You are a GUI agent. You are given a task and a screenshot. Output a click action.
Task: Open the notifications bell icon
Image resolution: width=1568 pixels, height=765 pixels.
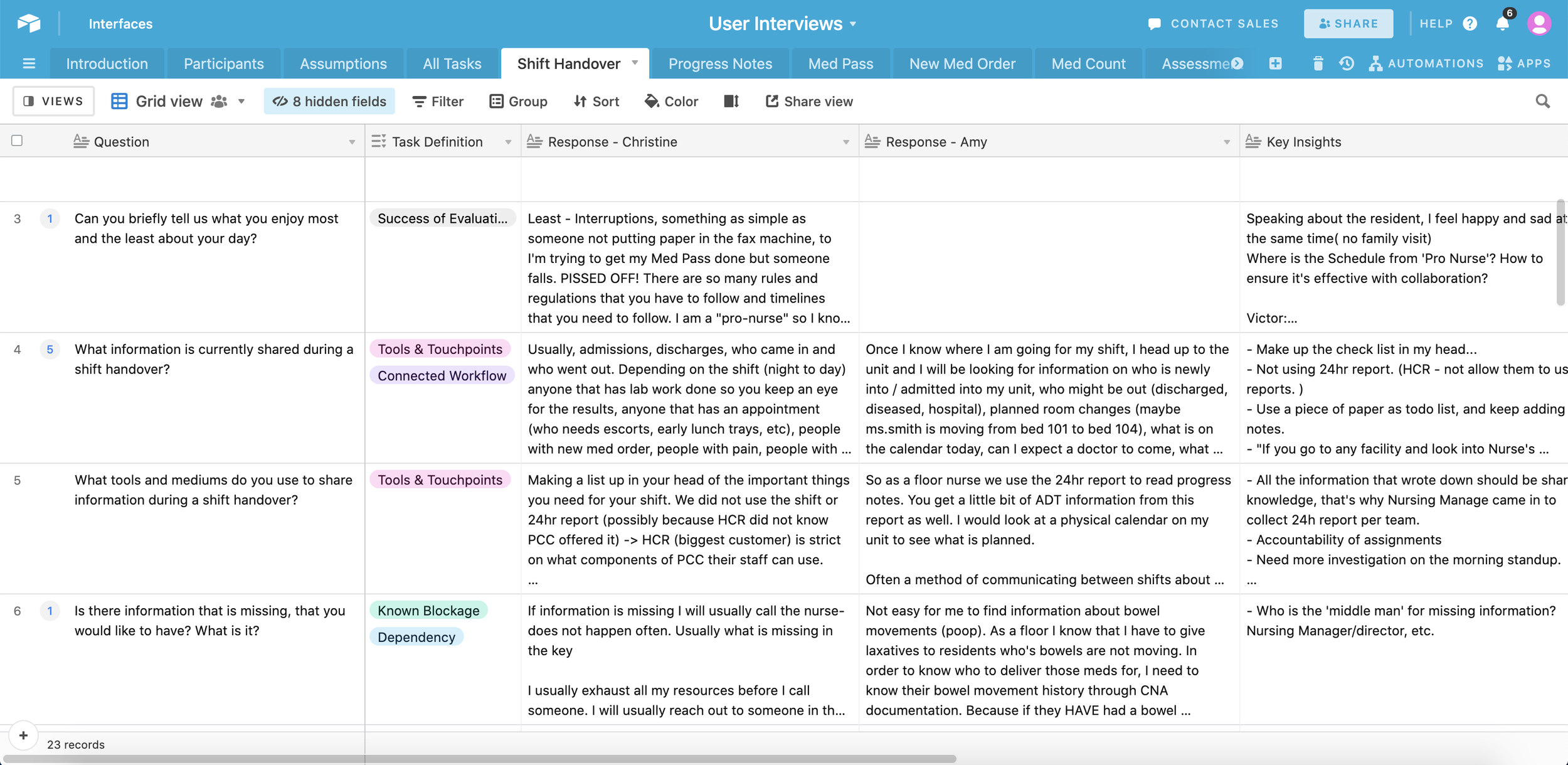[1502, 24]
